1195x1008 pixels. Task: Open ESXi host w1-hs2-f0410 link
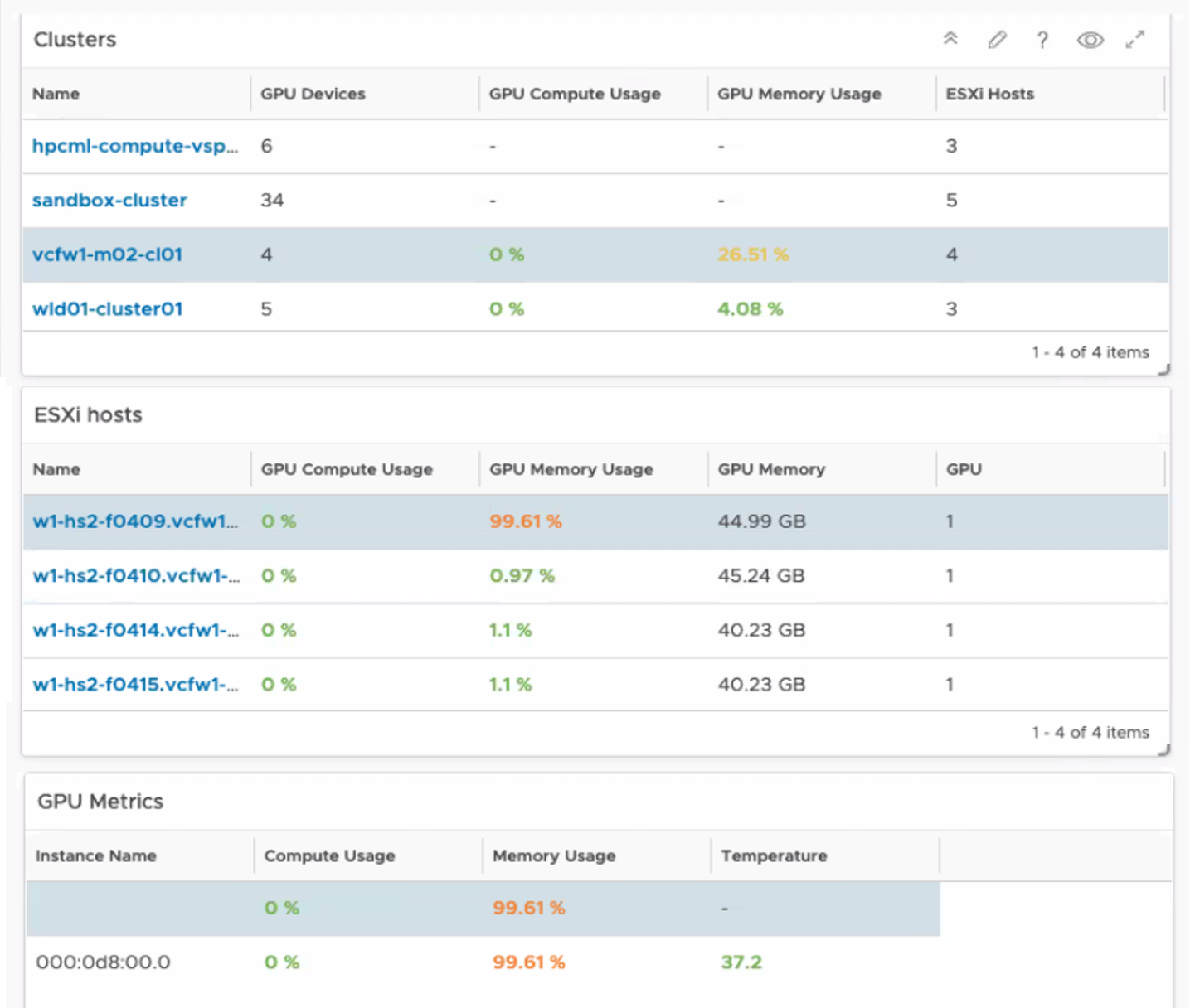pos(136,576)
